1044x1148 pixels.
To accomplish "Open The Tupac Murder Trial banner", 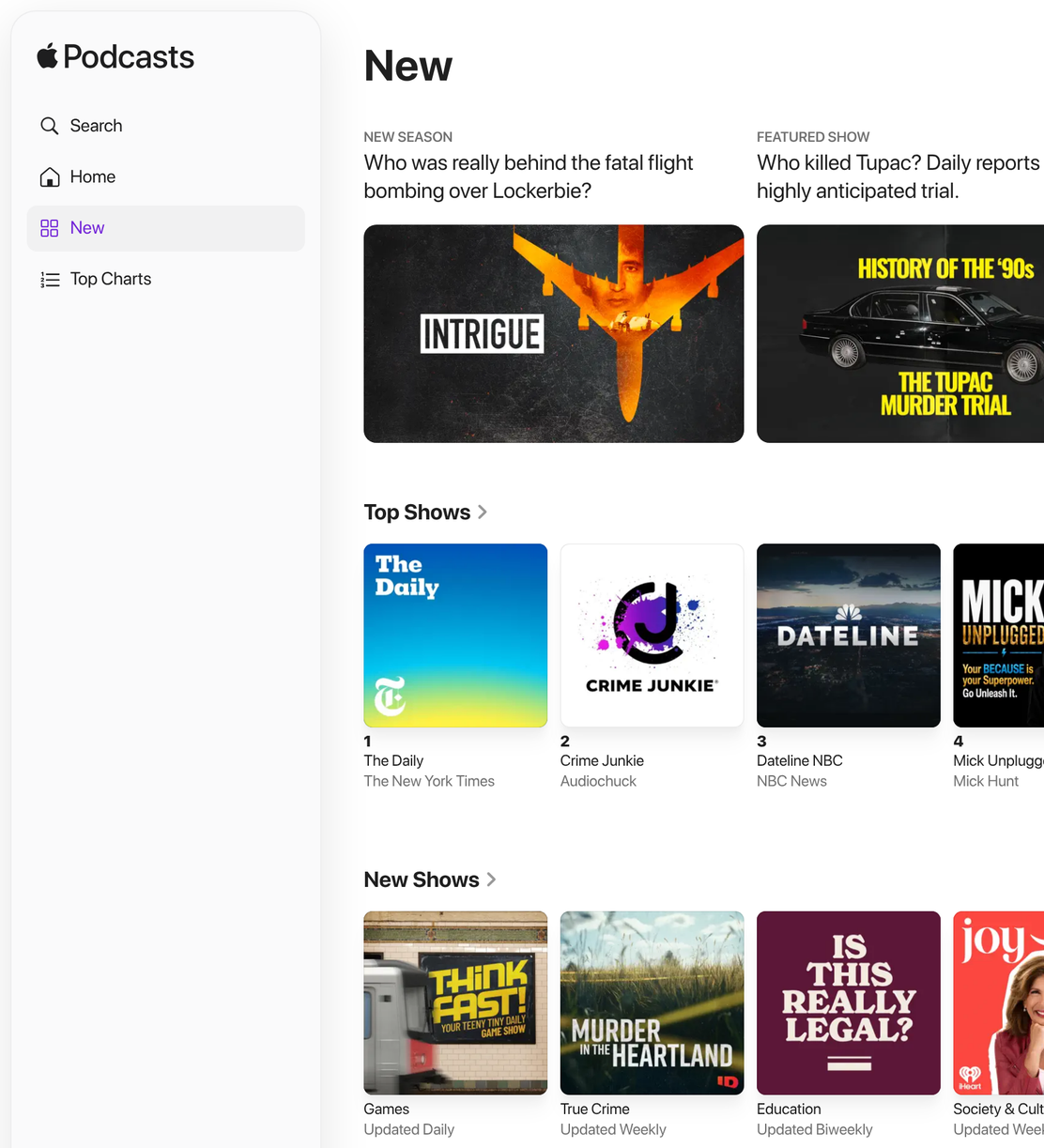I will pyautogui.click(x=900, y=333).
